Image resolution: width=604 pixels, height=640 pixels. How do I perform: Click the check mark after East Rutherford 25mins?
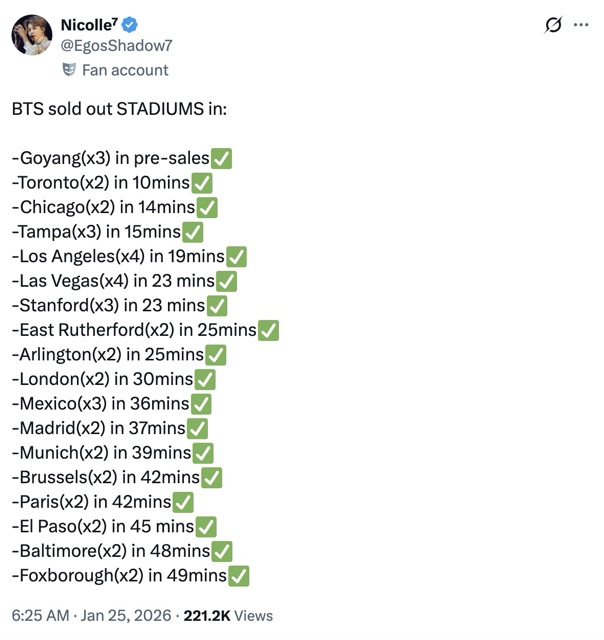pos(268,330)
